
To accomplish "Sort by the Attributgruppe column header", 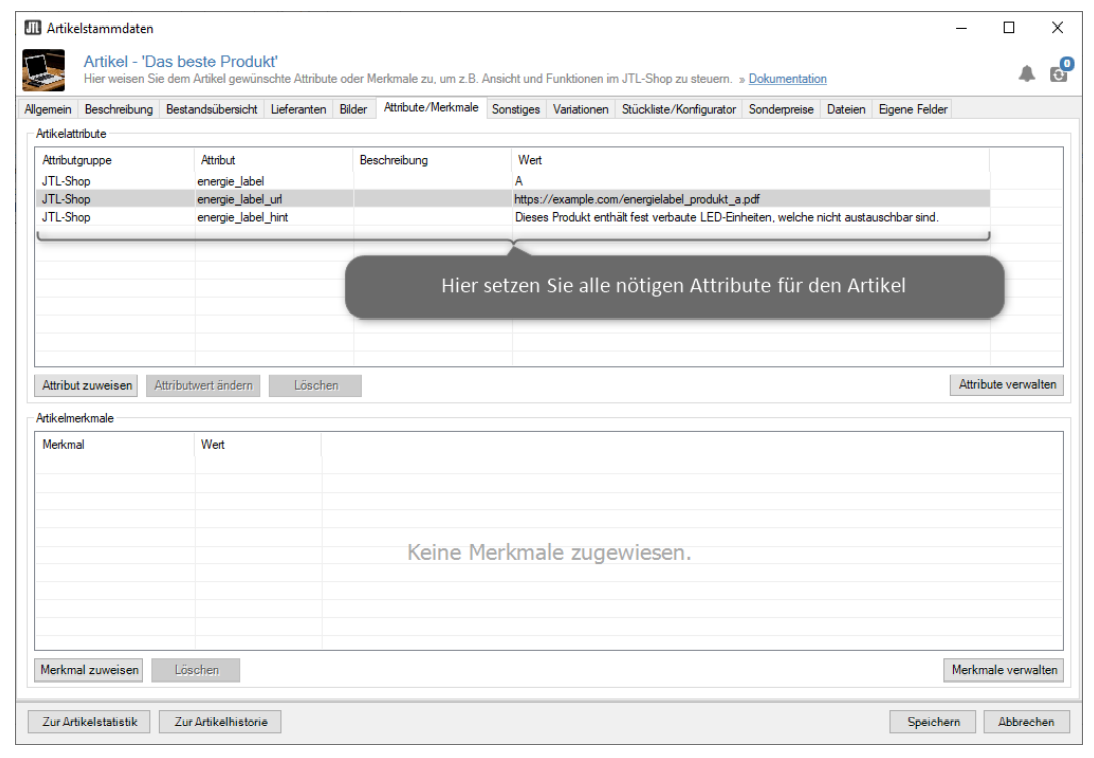I will point(115,160).
